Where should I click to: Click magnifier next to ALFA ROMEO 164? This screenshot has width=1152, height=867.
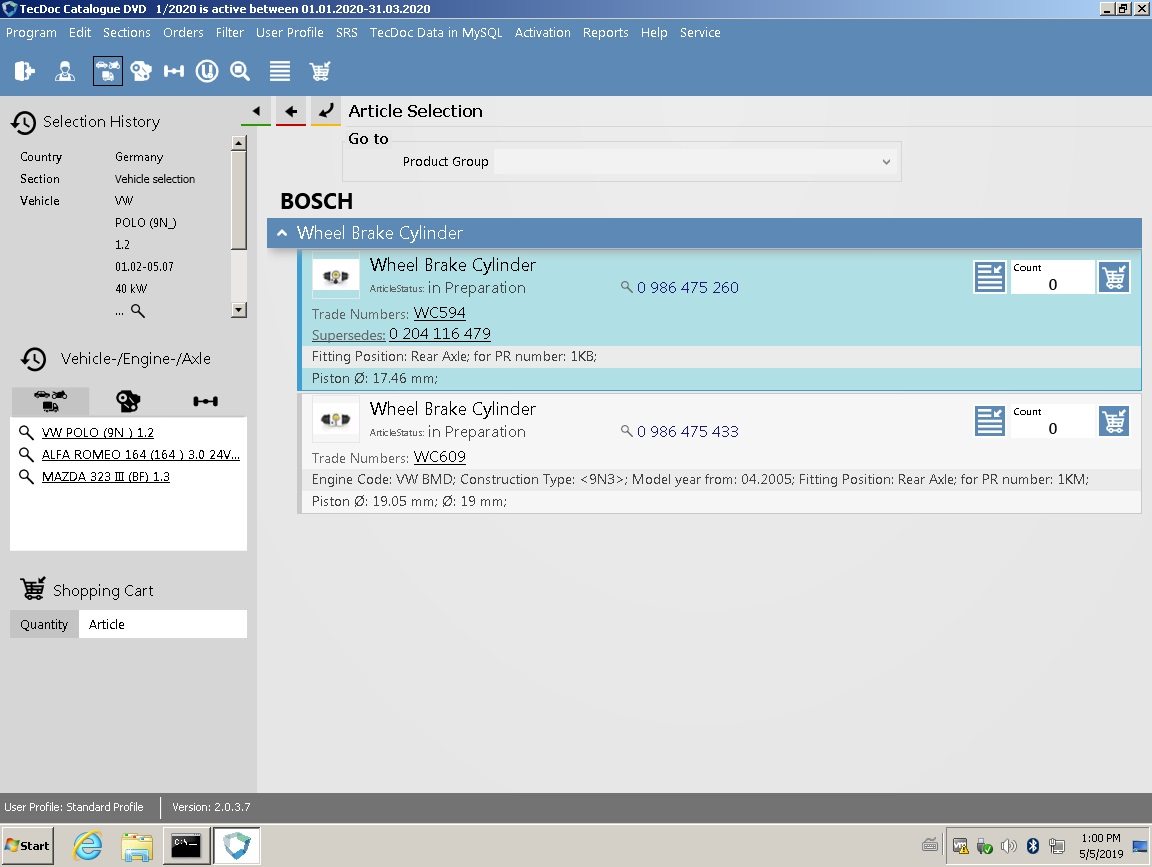[x=26, y=454]
